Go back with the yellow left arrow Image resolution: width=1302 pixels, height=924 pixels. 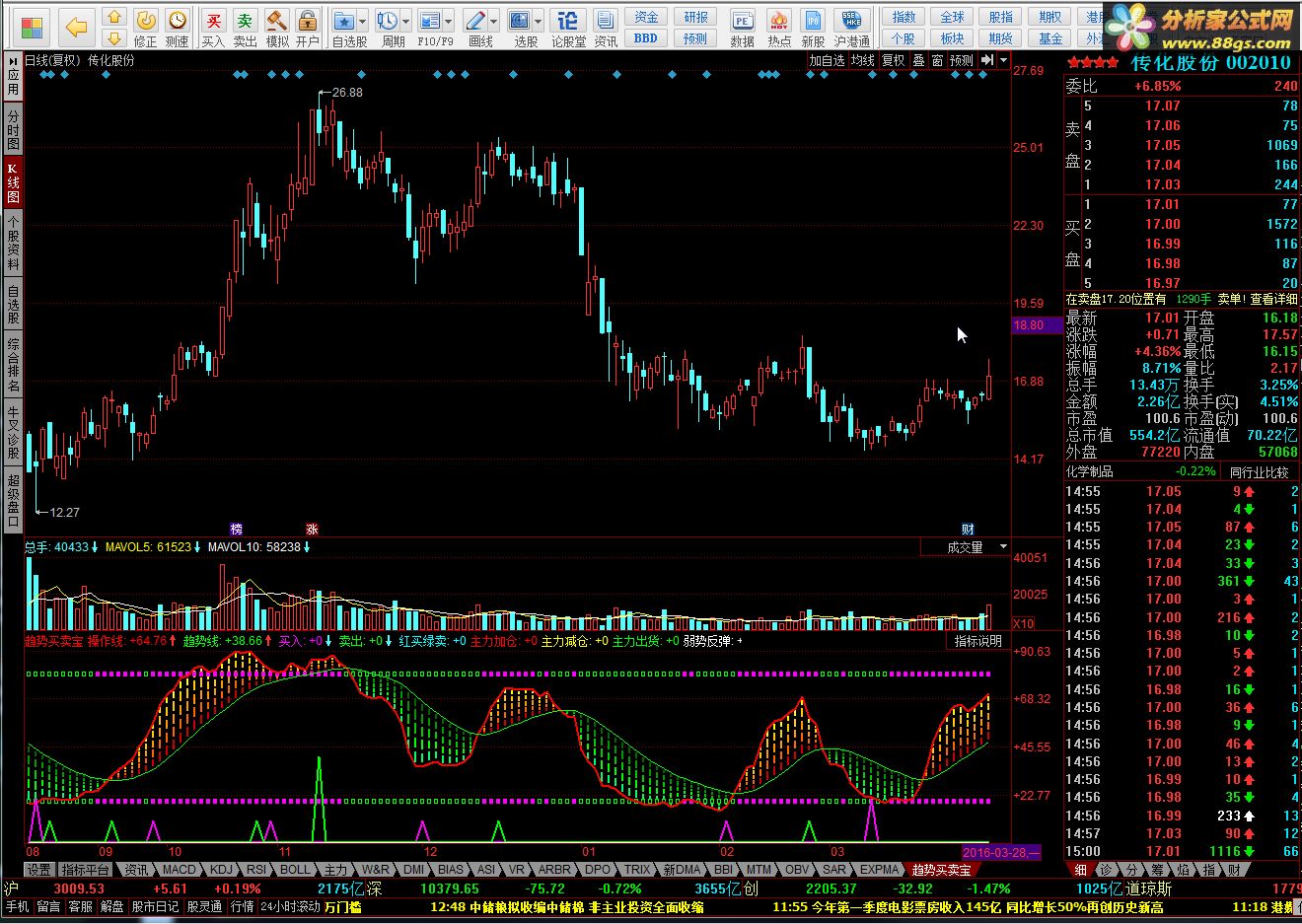coord(76,27)
